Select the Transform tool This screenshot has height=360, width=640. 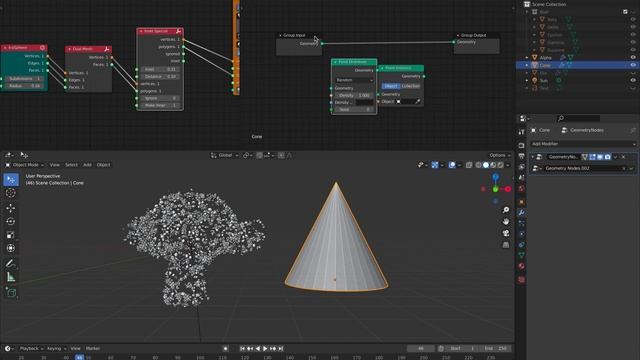[x=11, y=248]
